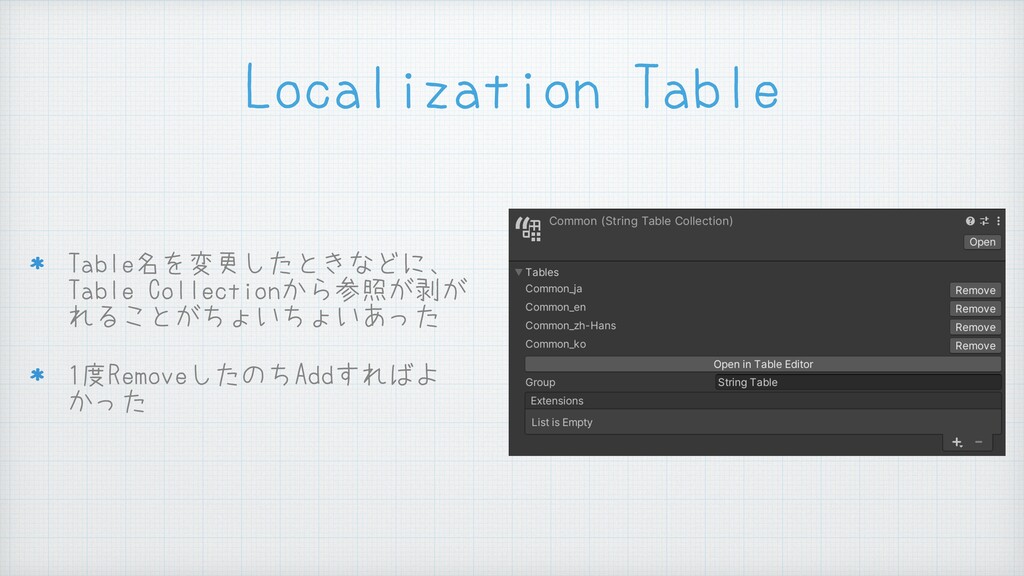The image size is (1024, 576).
Task: Add an extension with plus icon
Action: click(x=957, y=442)
